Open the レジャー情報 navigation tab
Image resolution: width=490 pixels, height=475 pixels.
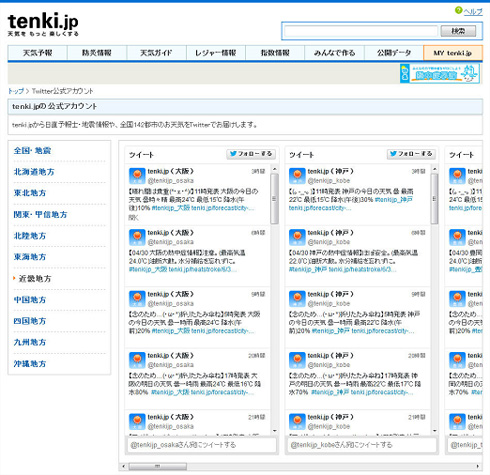click(x=216, y=53)
